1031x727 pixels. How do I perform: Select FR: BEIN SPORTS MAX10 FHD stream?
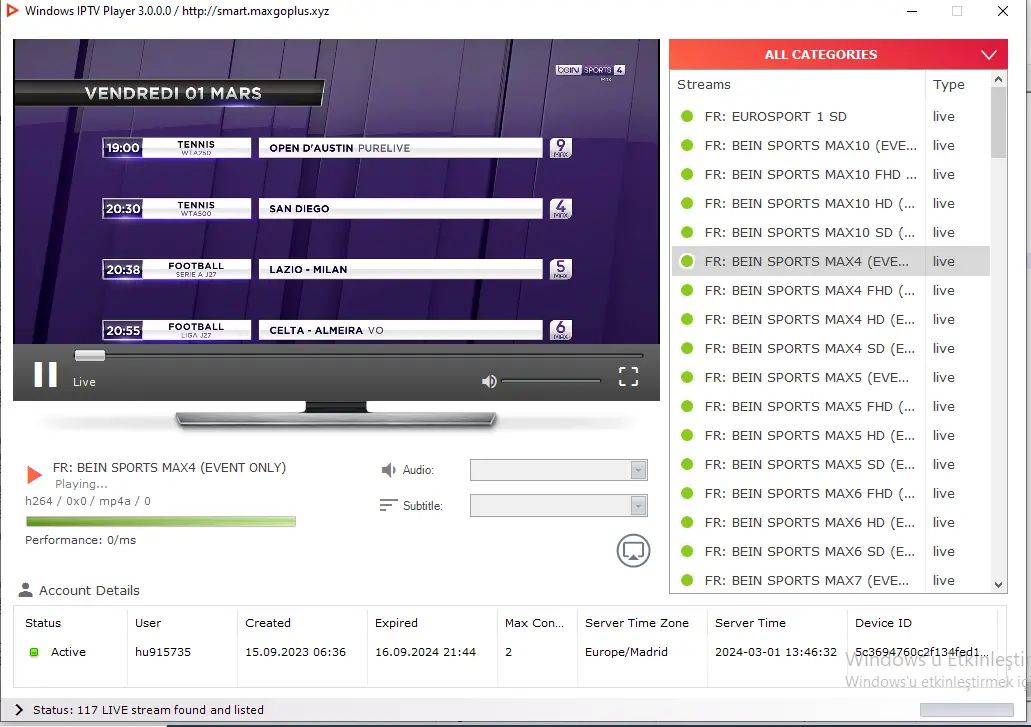coord(830,174)
